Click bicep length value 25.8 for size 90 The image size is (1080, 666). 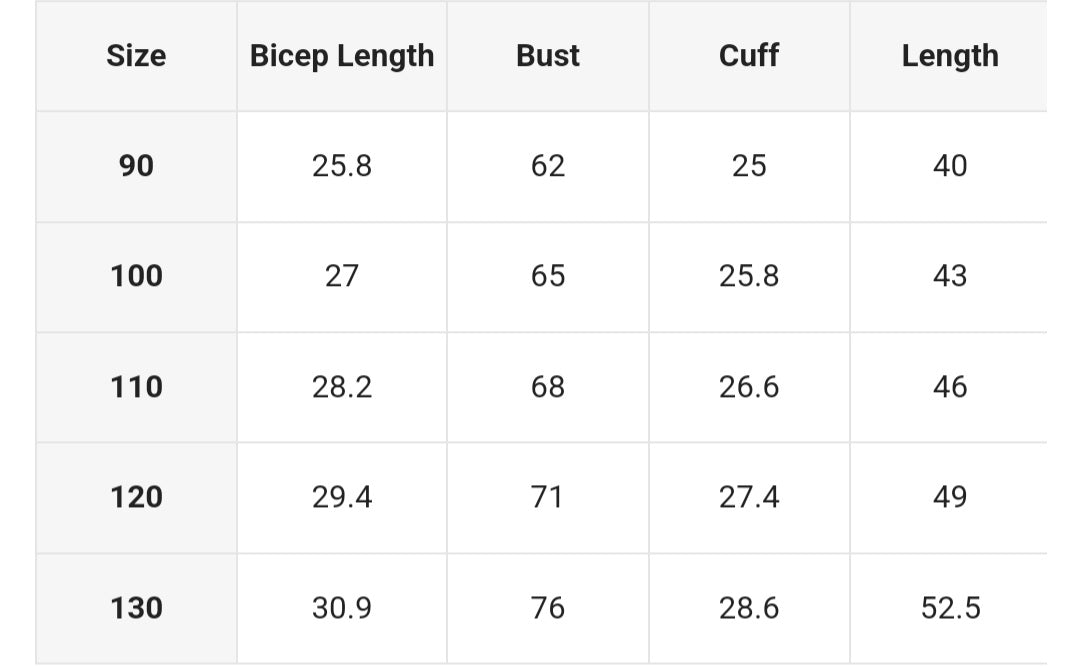(x=342, y=166)
